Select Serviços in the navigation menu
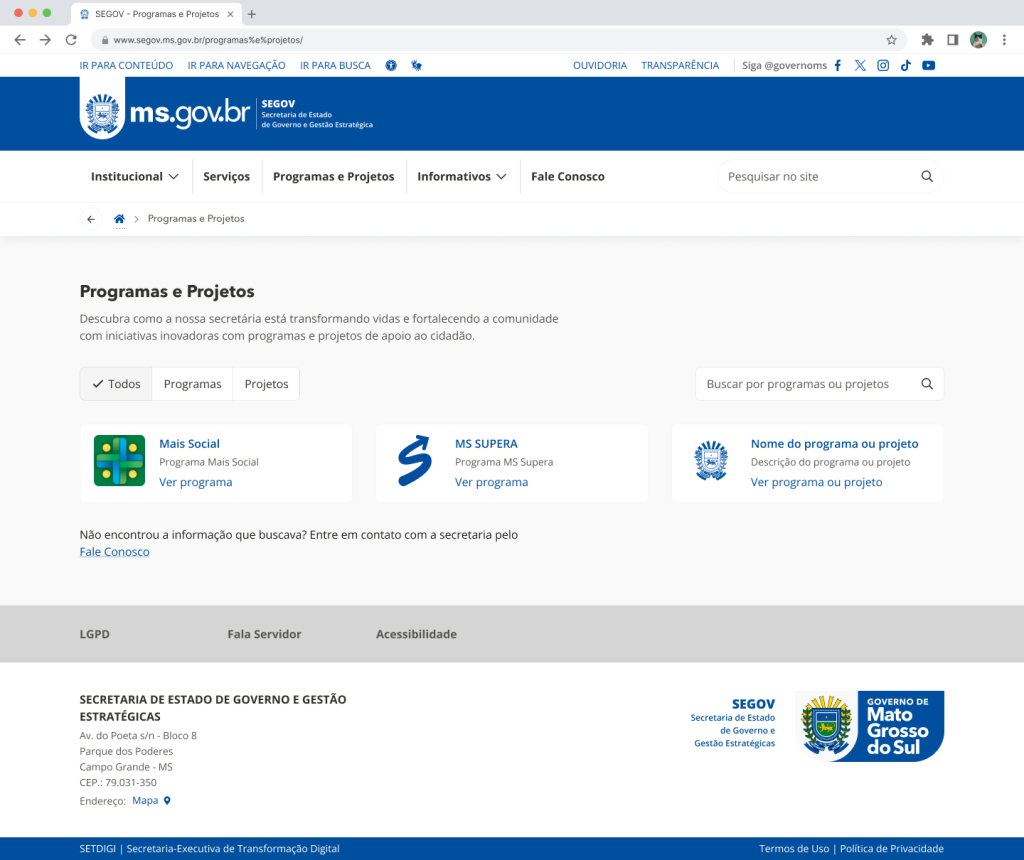 (x=226, y=175)
